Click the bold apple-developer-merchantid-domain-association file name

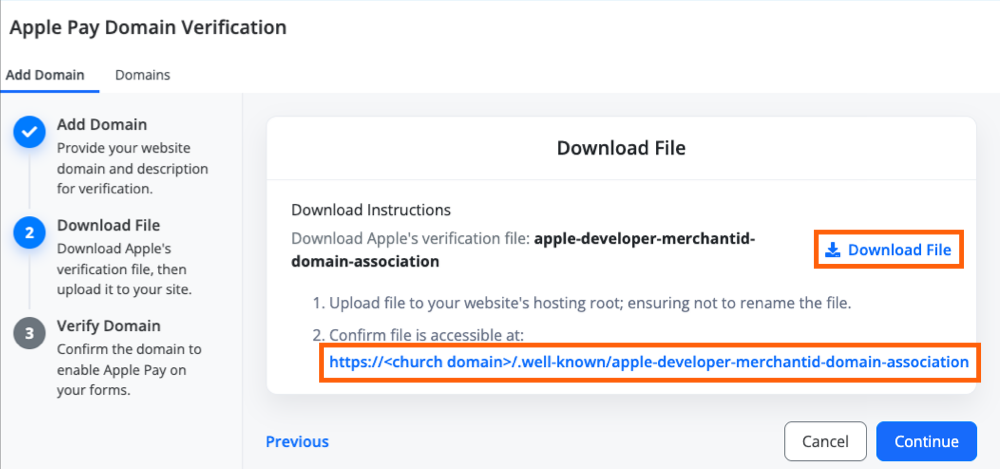(523, 250)
